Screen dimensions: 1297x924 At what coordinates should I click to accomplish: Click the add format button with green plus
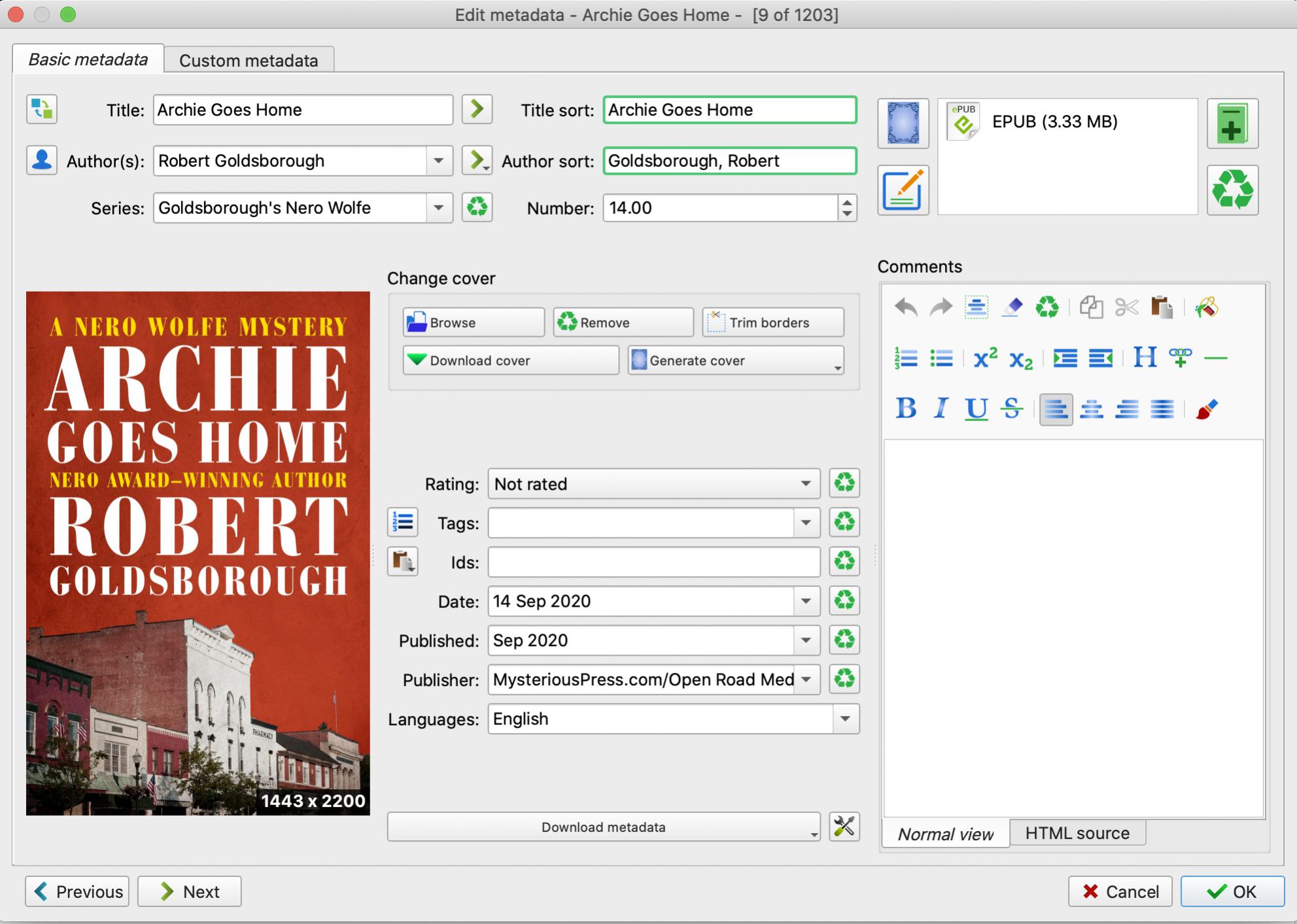(1232, 124)
